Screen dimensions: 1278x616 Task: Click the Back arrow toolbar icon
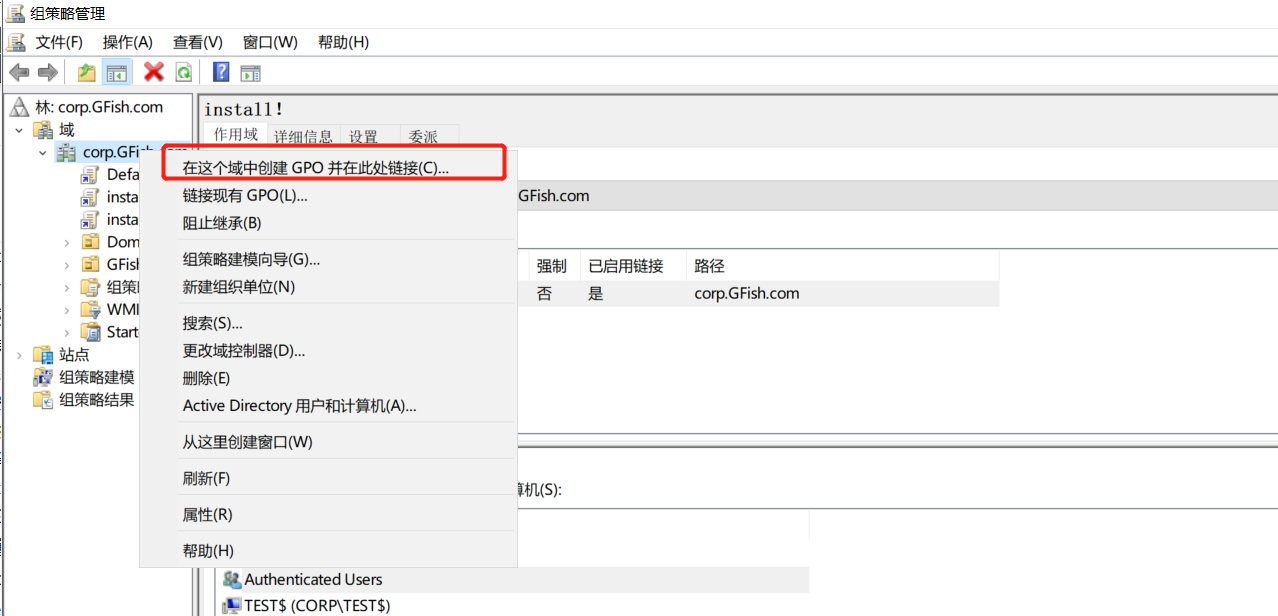coord(18,72)
